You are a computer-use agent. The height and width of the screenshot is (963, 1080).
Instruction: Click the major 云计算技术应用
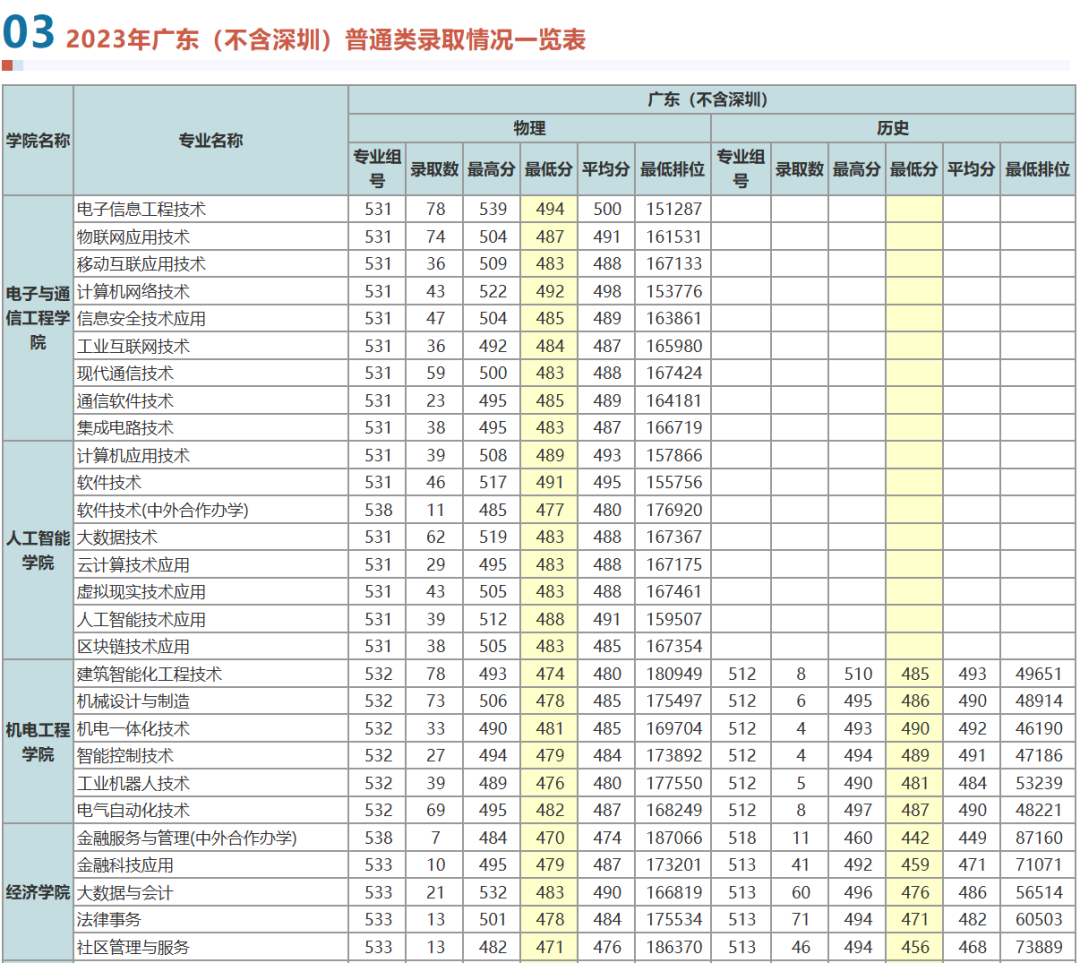(133, 565)
